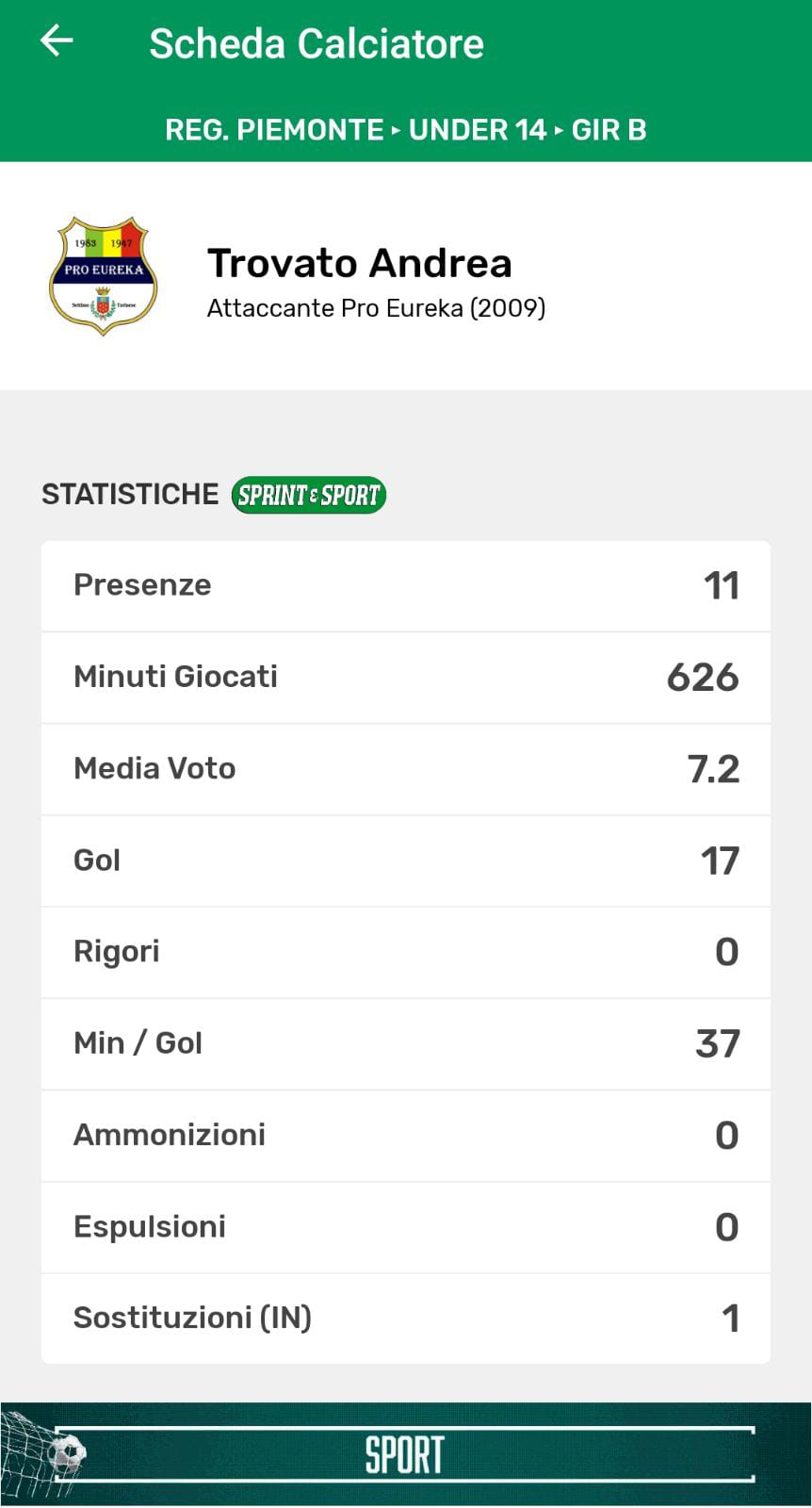Select the Rigori row
812x1508 pixels.
[406, 952]
